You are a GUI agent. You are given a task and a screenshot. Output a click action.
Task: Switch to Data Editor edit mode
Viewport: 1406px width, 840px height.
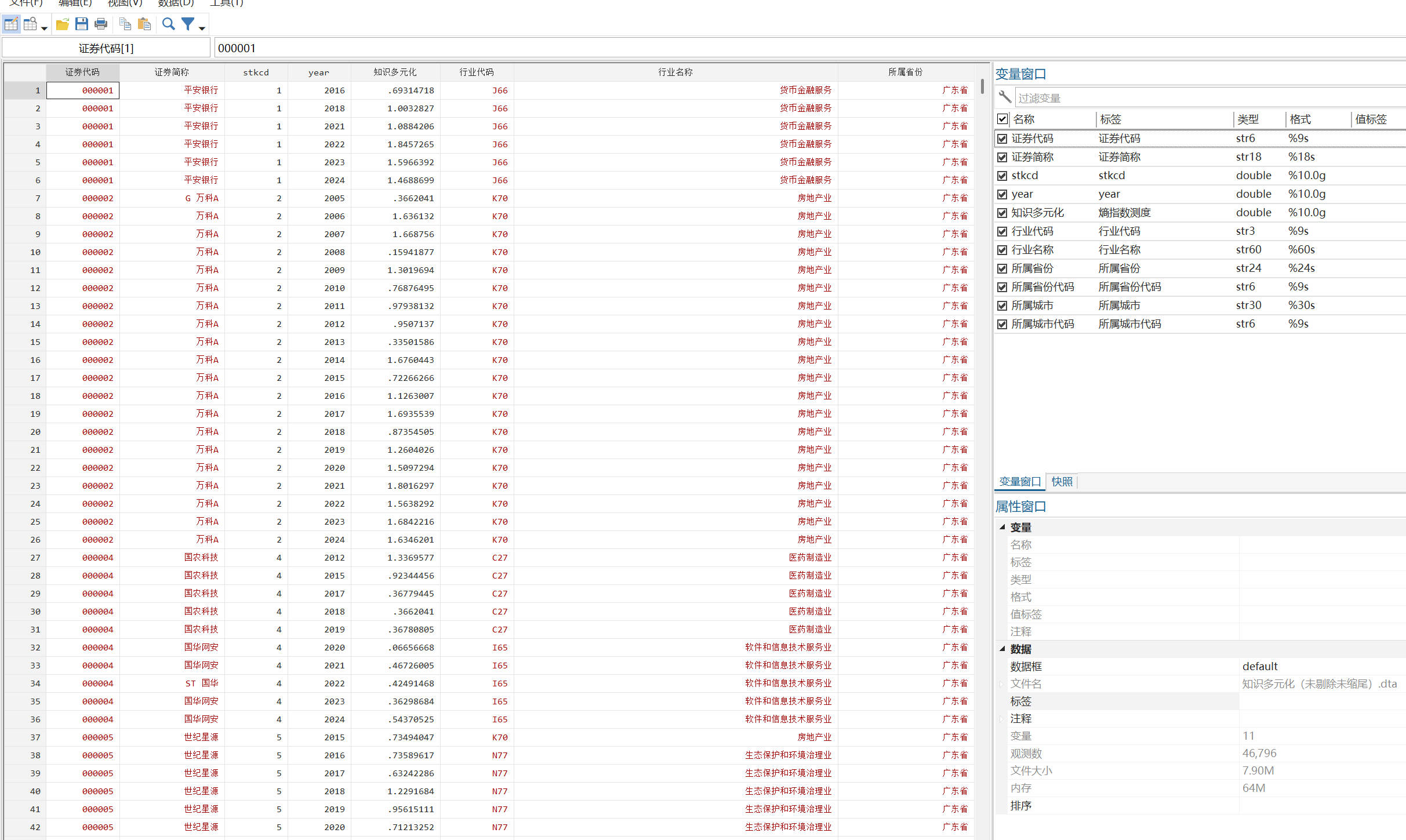pyautogui.click(x=11, y=24)
